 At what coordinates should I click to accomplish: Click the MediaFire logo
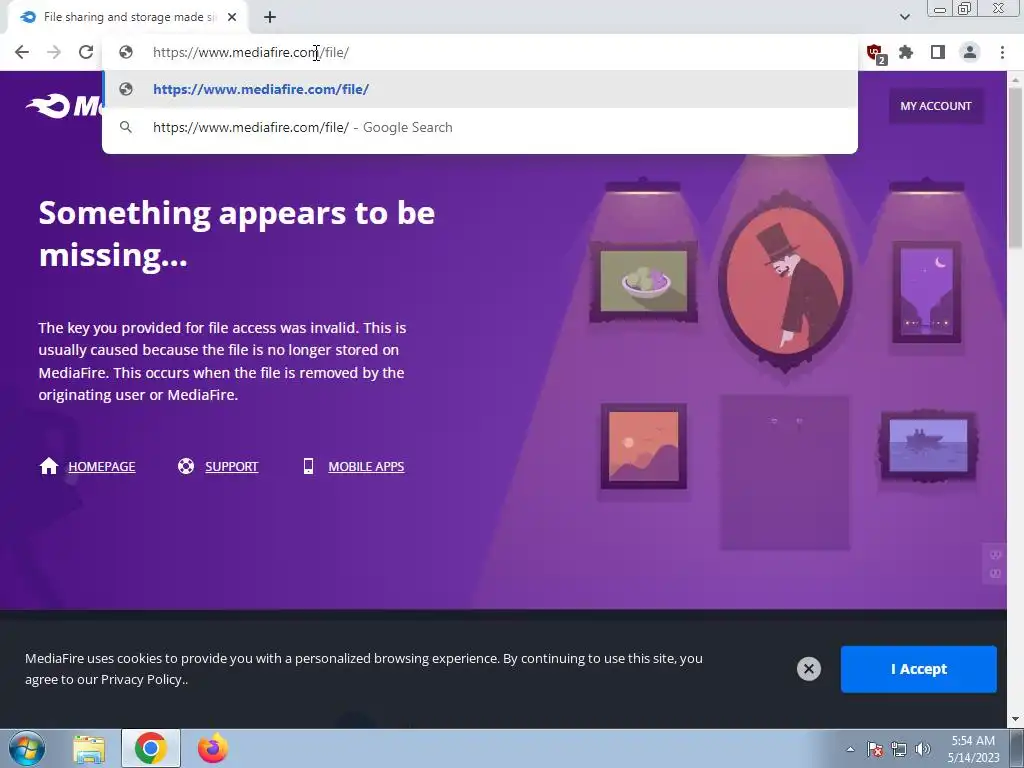coord(63,106)
